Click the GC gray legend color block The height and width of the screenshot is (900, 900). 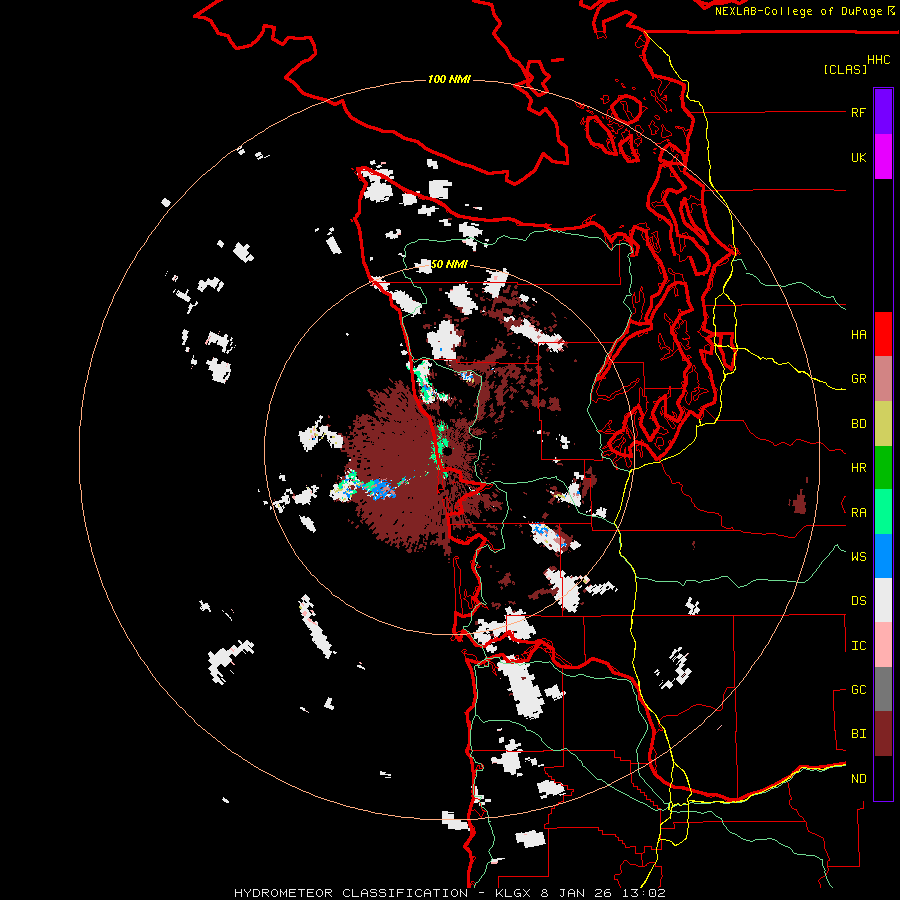pos(883,689)
